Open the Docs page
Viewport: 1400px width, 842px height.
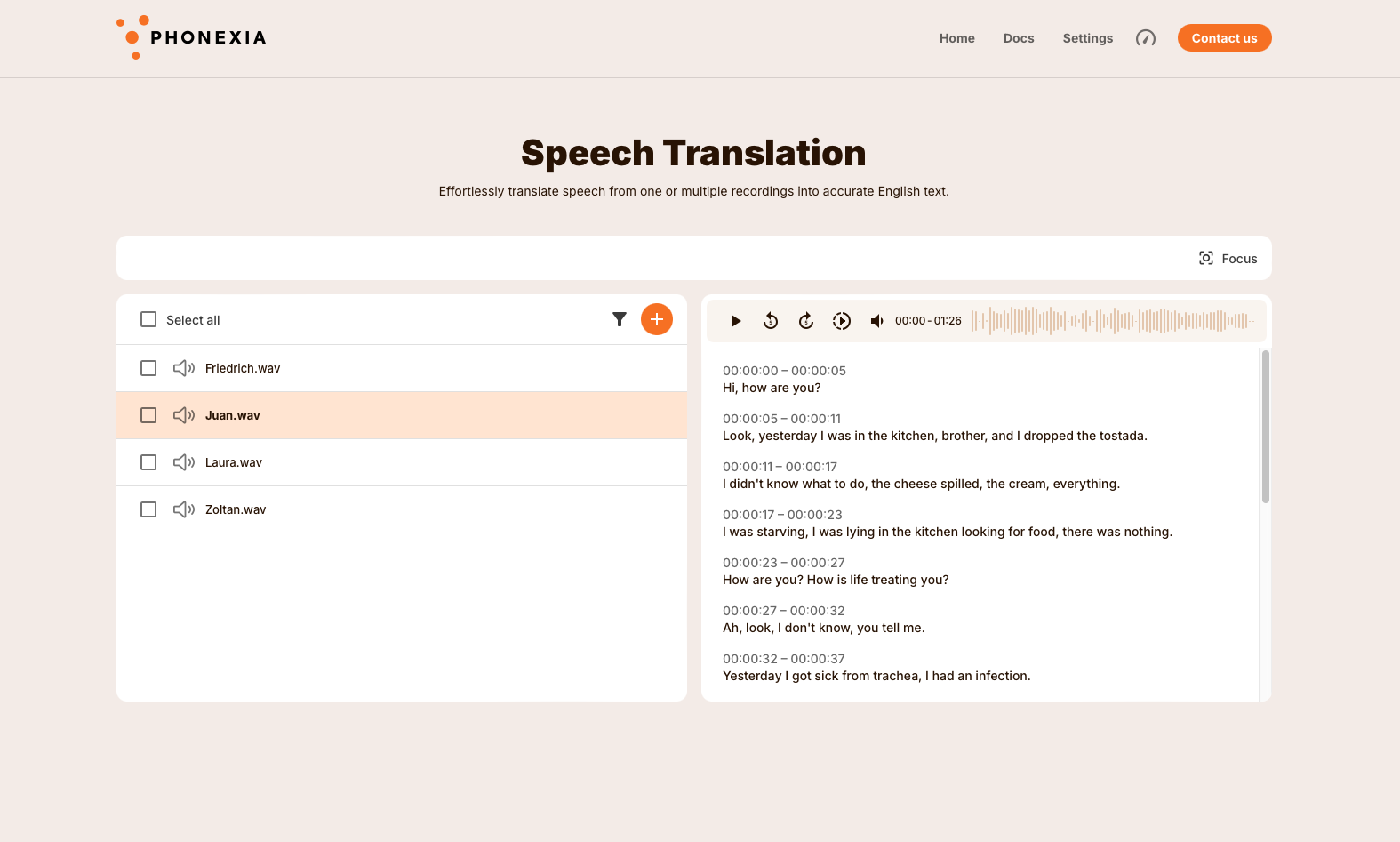pos(1019,38)
